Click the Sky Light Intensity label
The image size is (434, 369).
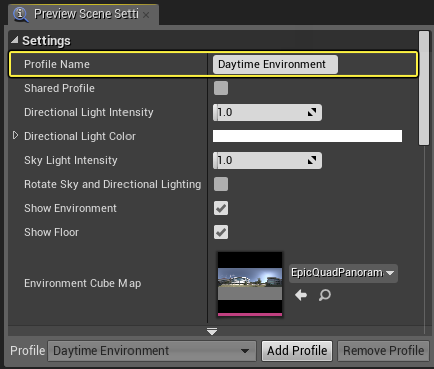pyautogui.click(x=71, y=160)
